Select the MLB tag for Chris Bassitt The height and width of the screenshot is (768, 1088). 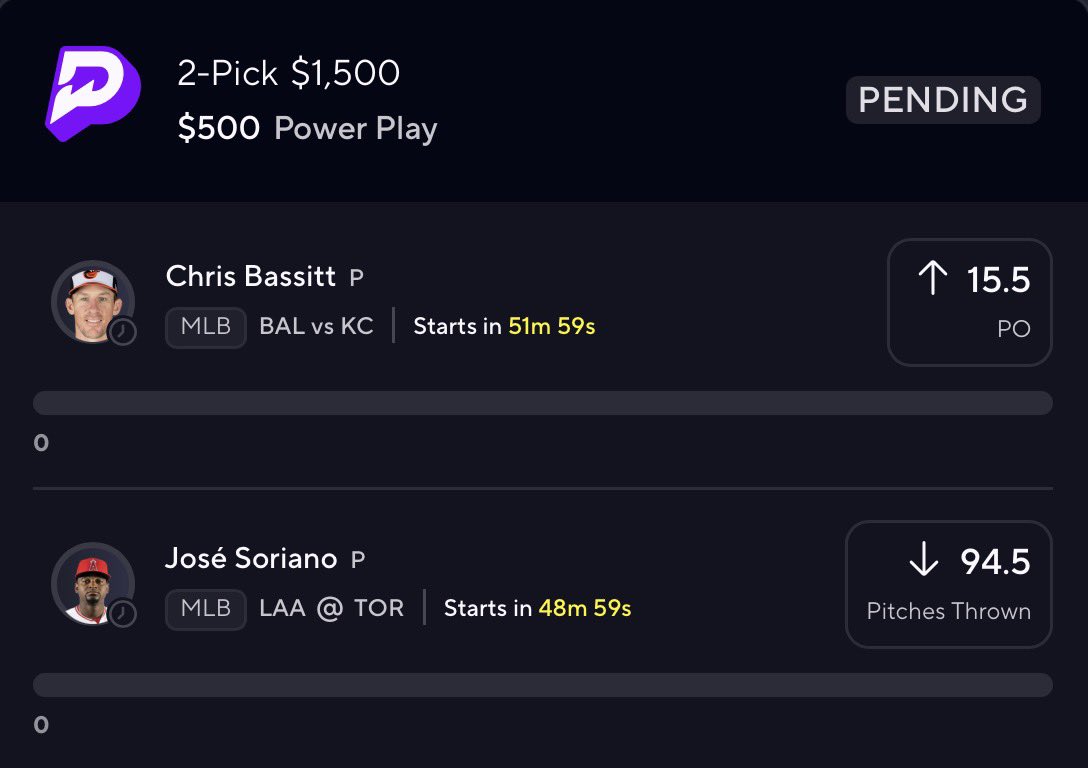[x=206, y=327]
